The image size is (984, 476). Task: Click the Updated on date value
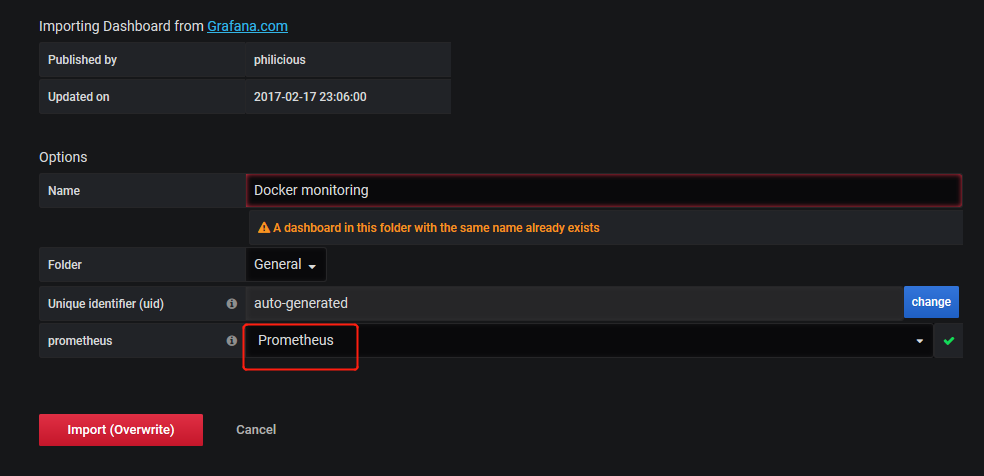point(310,97)
